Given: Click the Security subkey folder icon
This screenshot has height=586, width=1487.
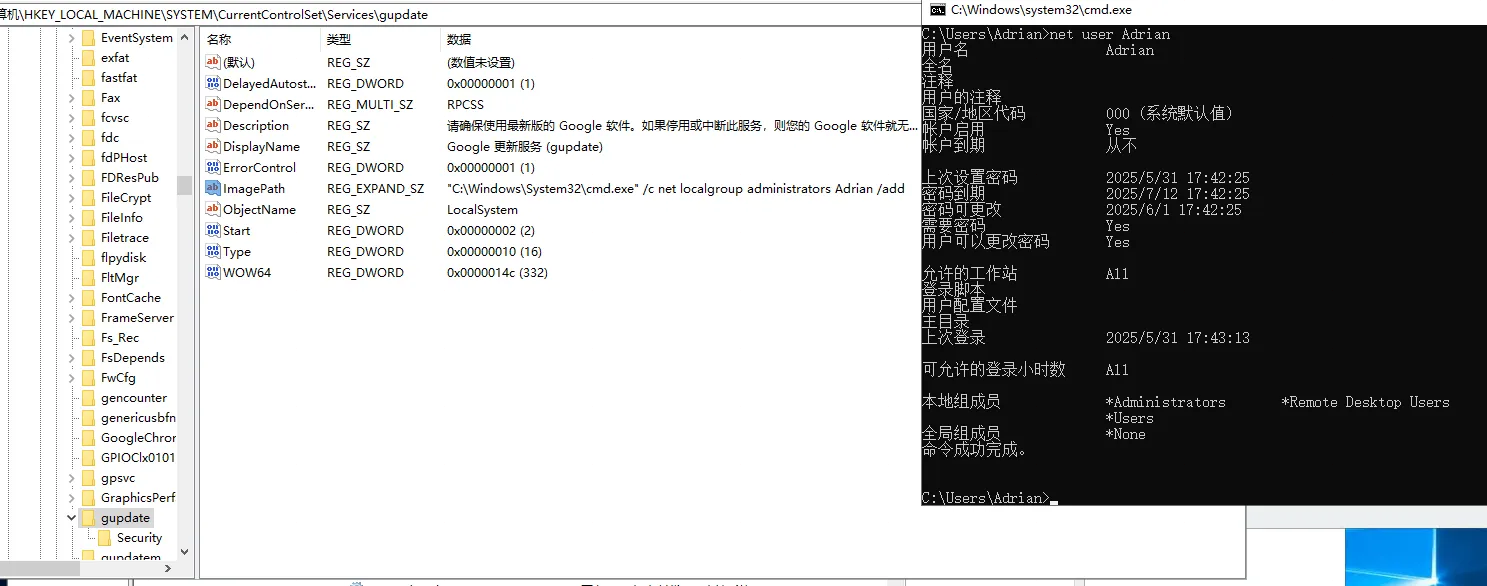Looking at the screenshot, I should pyautogui.click(x=104, y=538).
